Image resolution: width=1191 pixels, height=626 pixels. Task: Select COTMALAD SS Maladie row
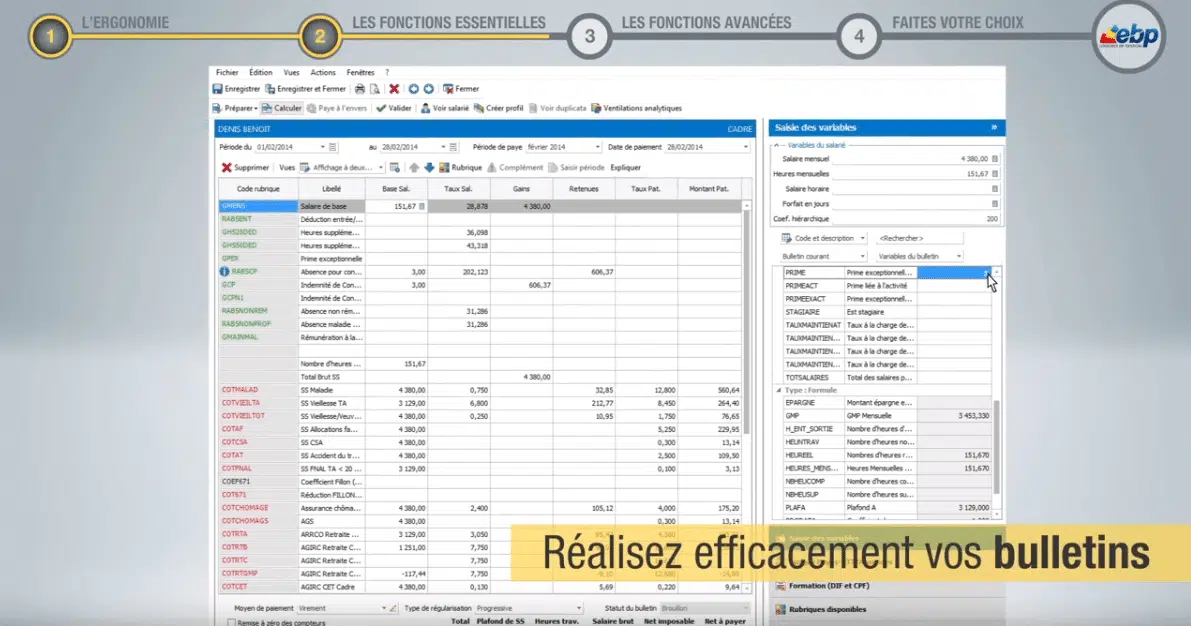479,390
